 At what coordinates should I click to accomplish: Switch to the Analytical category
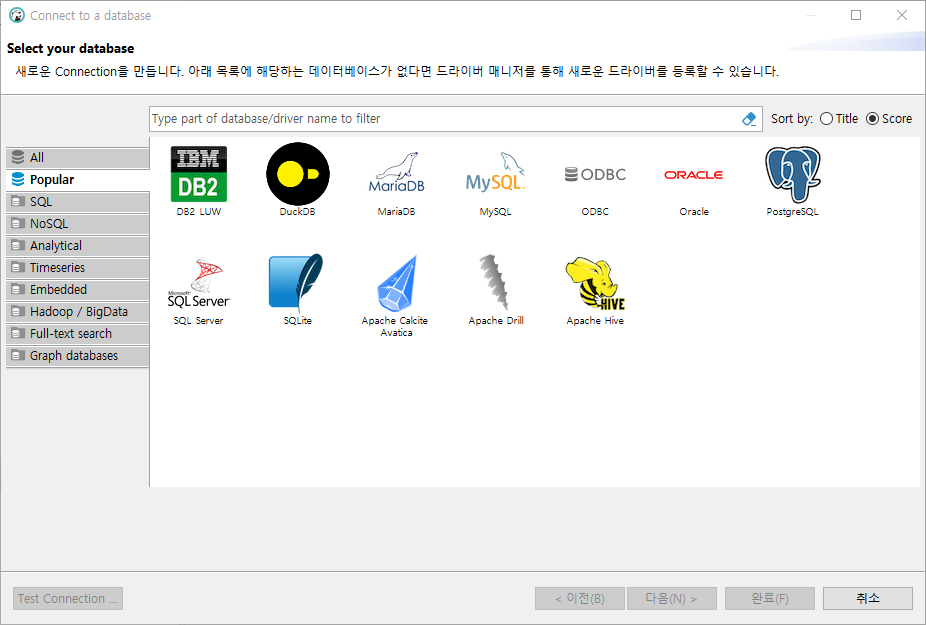[x=77, y=246]
